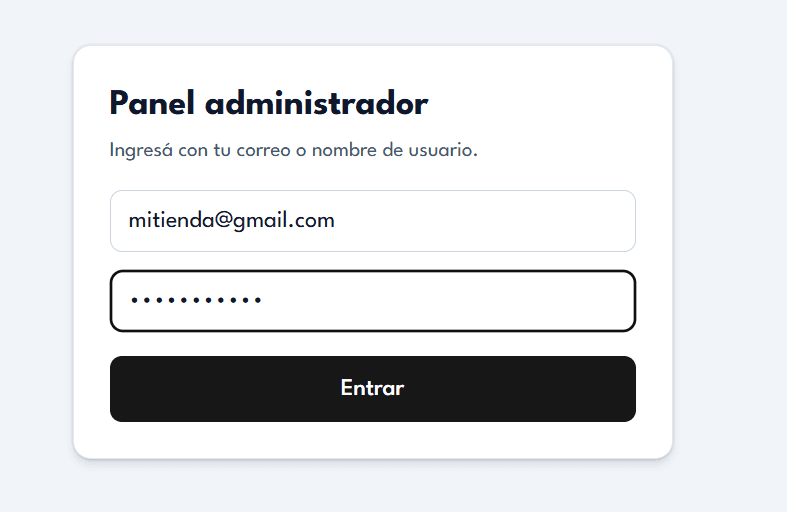
Task: Click the Entrar button
Action: click(x=372, y=389)
